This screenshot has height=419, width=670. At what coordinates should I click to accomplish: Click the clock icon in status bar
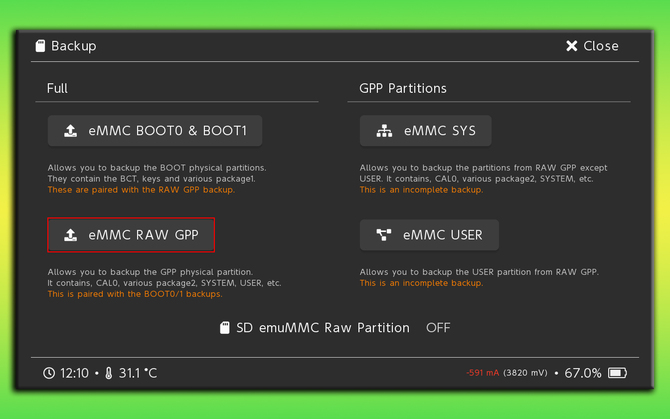coord(49,373)
